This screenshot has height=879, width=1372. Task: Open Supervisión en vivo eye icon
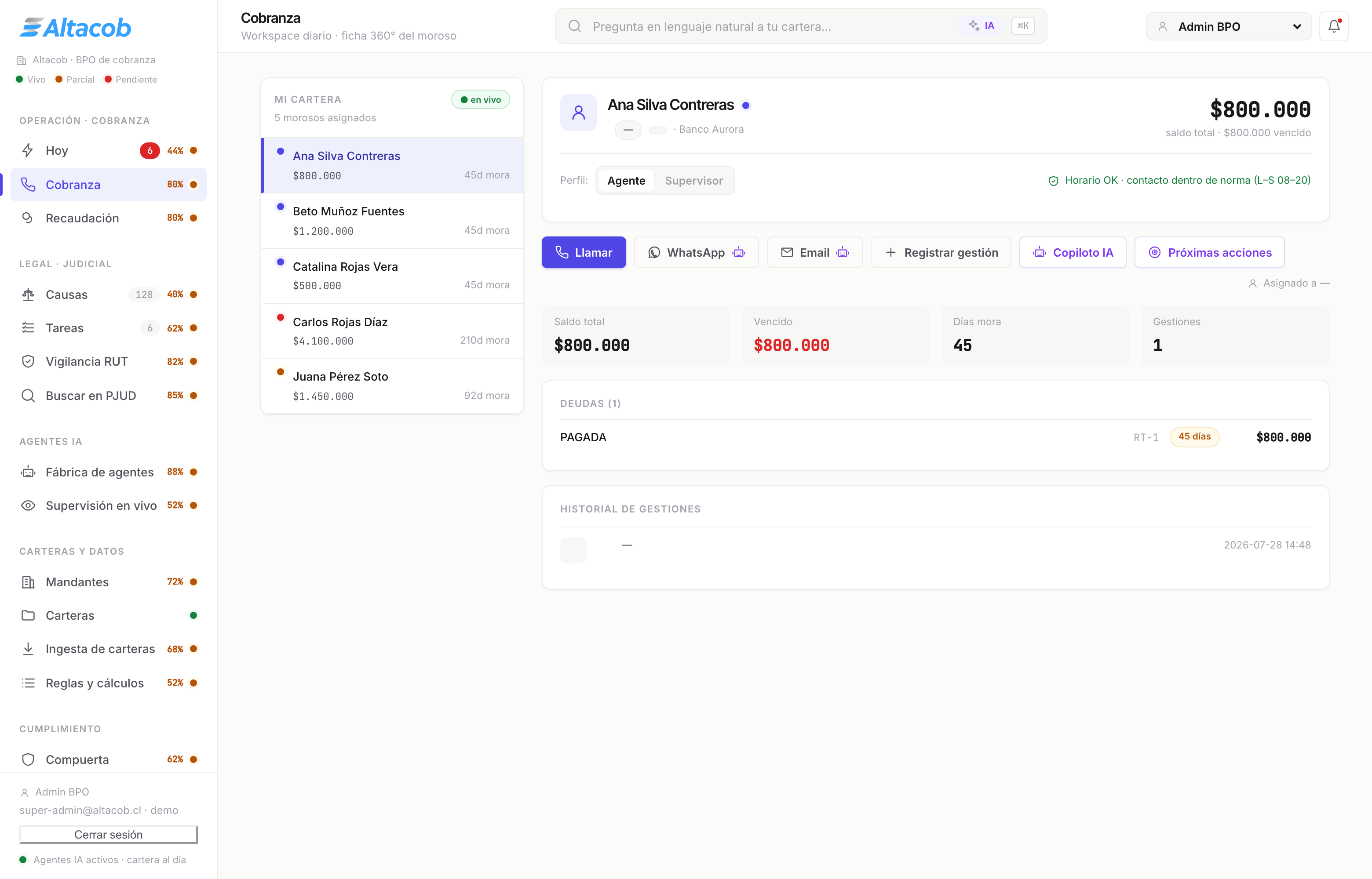click(x=28, y=506)
